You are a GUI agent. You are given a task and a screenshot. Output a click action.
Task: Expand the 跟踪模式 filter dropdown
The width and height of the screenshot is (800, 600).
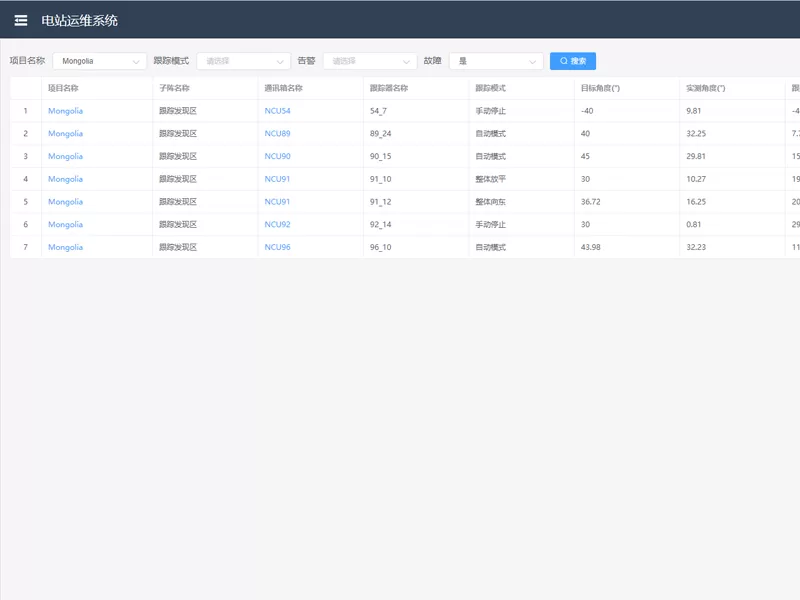[243, 61]
